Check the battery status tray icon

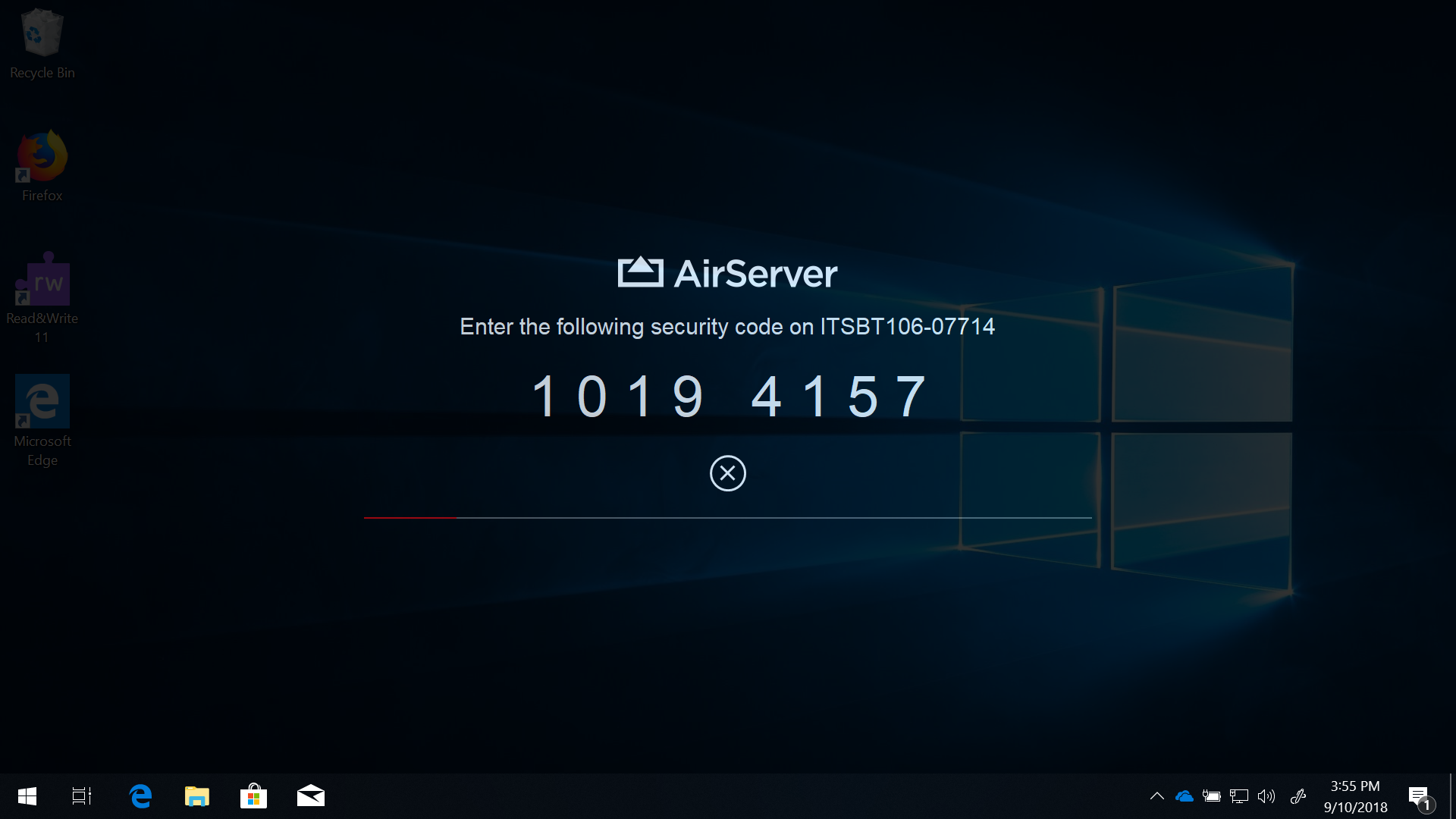[x=1212, y=796]
